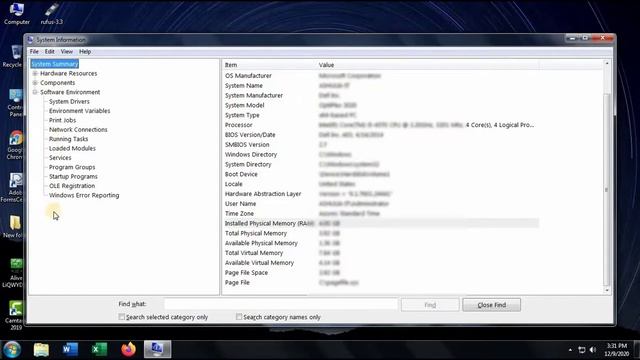Tick Search selected category only checkbox

(x=122, y=317)
